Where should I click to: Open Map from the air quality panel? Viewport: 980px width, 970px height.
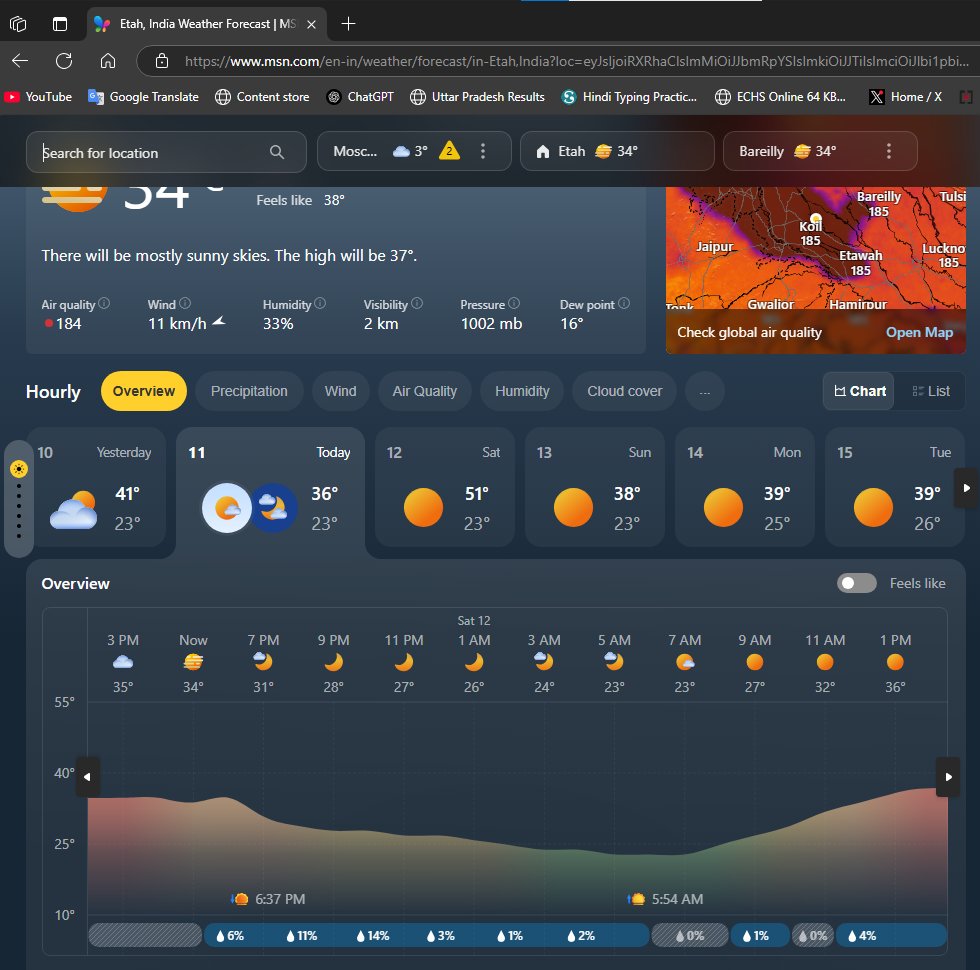pyautogui.click(x=918, y=332)
